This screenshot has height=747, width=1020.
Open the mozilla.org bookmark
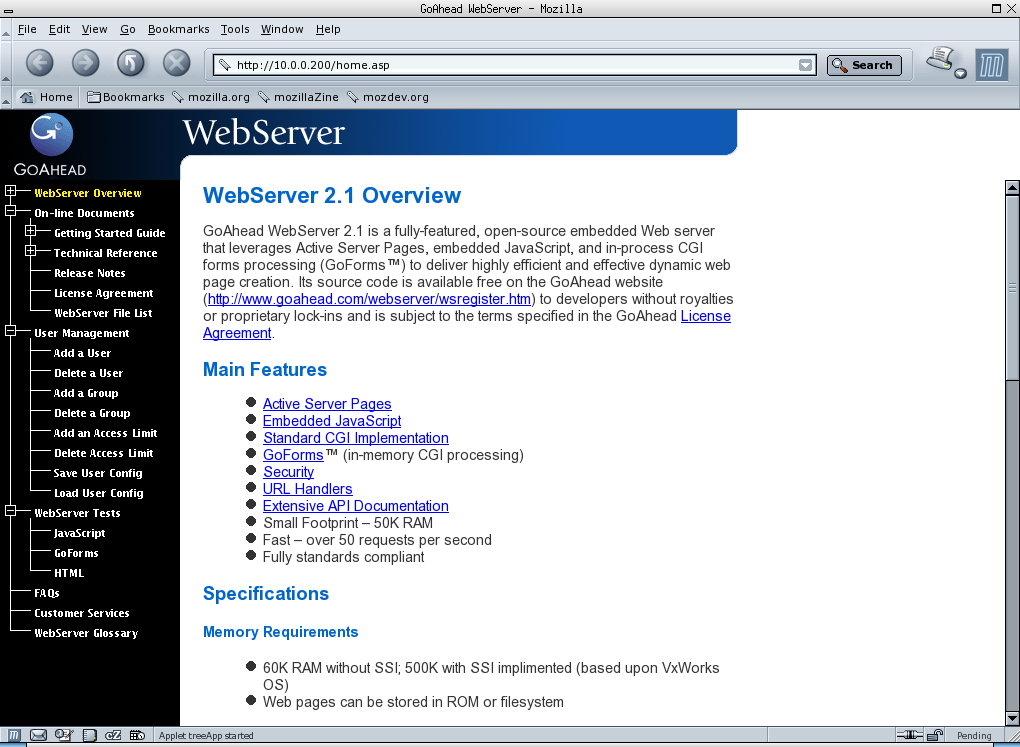(211, 97)
